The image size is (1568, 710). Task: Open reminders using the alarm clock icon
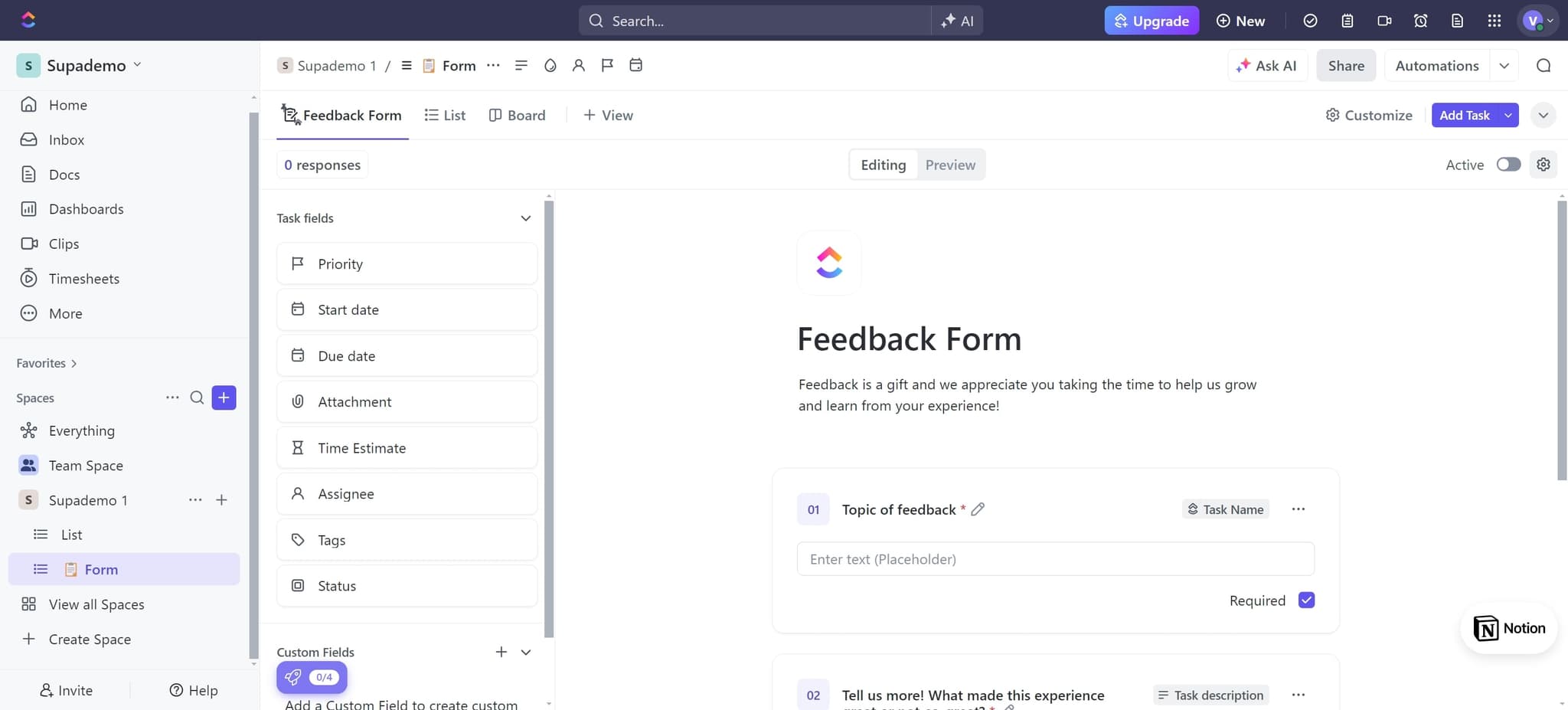[1421, 21]
